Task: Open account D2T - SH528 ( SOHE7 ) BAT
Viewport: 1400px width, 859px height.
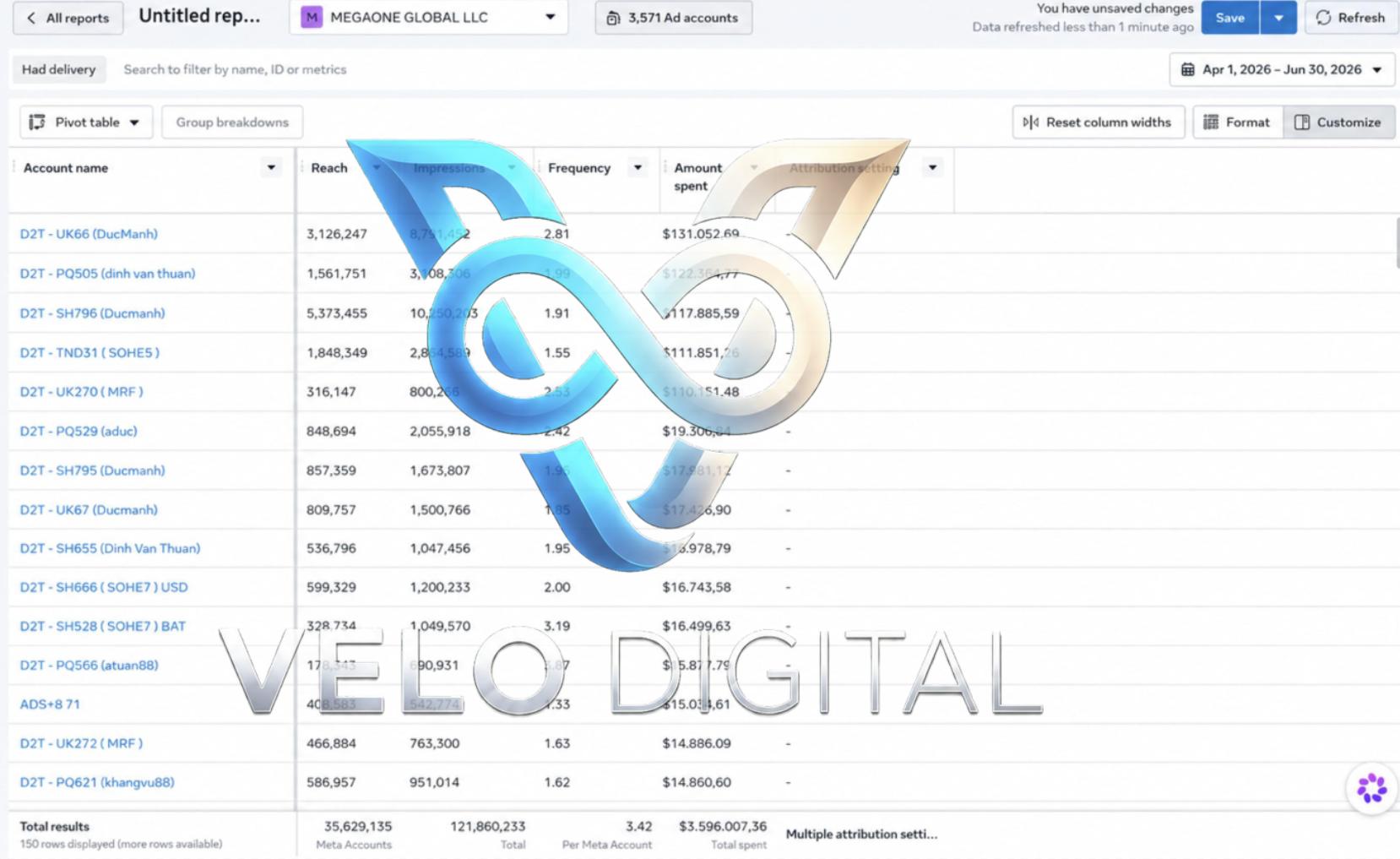Action: [x=102, y=626]
